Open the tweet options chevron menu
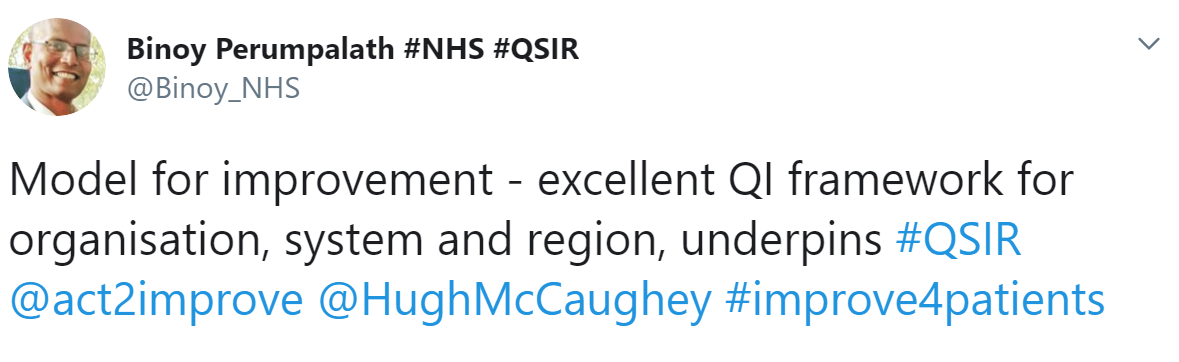Viewport: 1179px width, 362px height. point(1149,44)
